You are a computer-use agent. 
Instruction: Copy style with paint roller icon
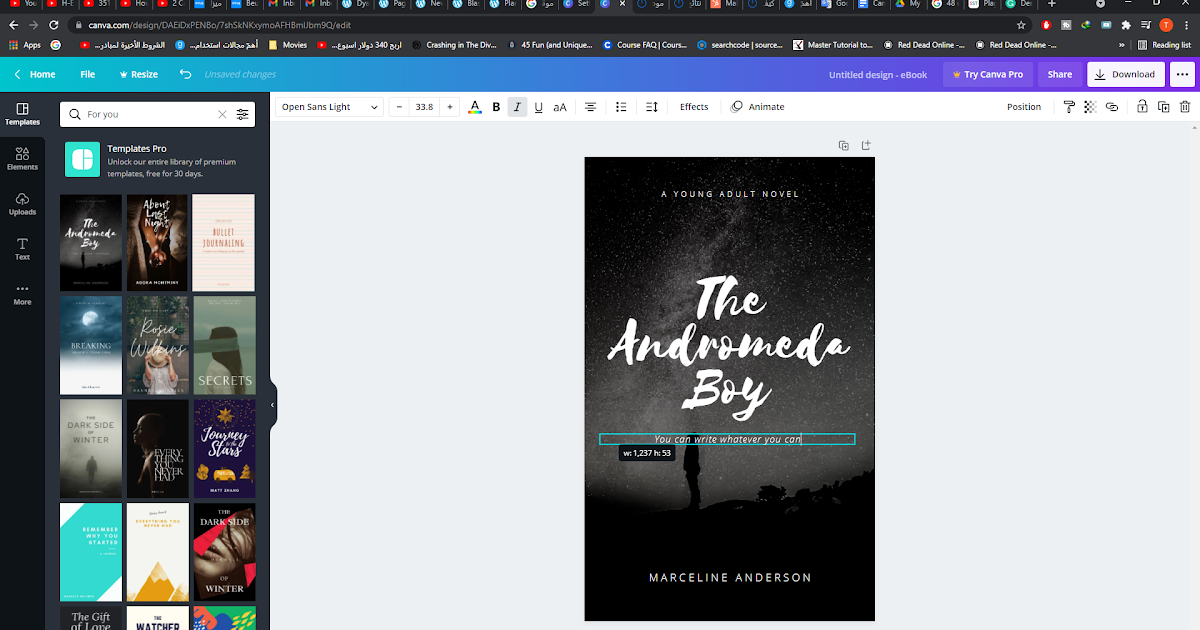pyautogui.click(x=1069, y=107)
